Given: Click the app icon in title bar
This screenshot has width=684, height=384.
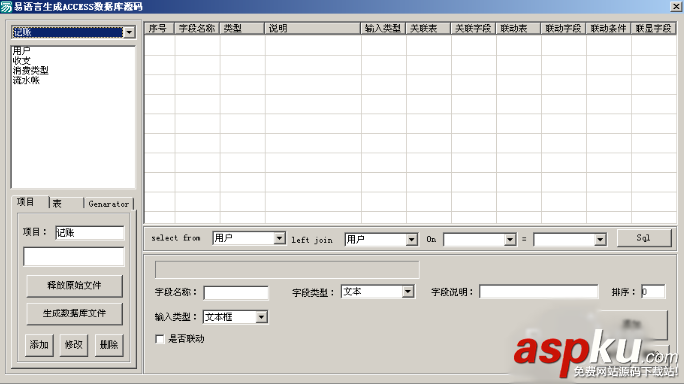Looking at the screenshot, I should 6,7.
